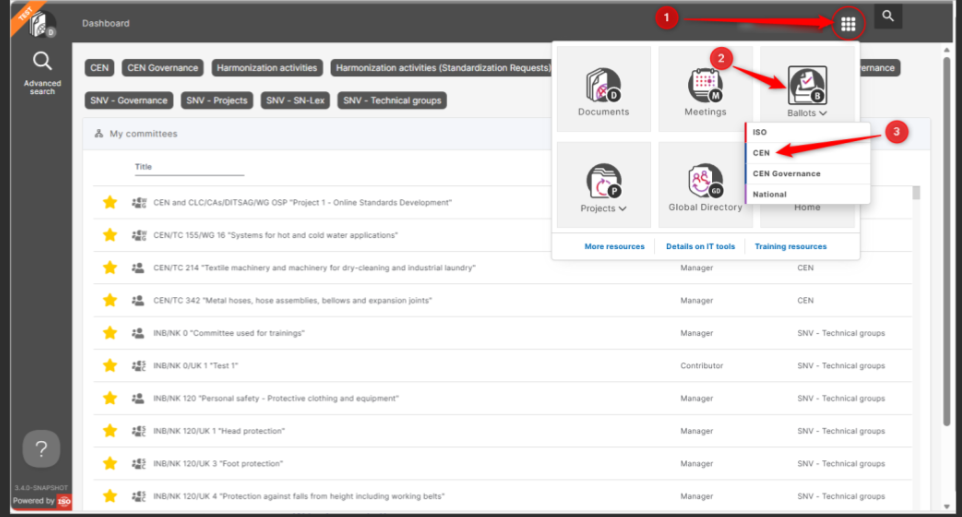
Task: Expand the Ballots dropdown chevron
Action: click(823, 113)
